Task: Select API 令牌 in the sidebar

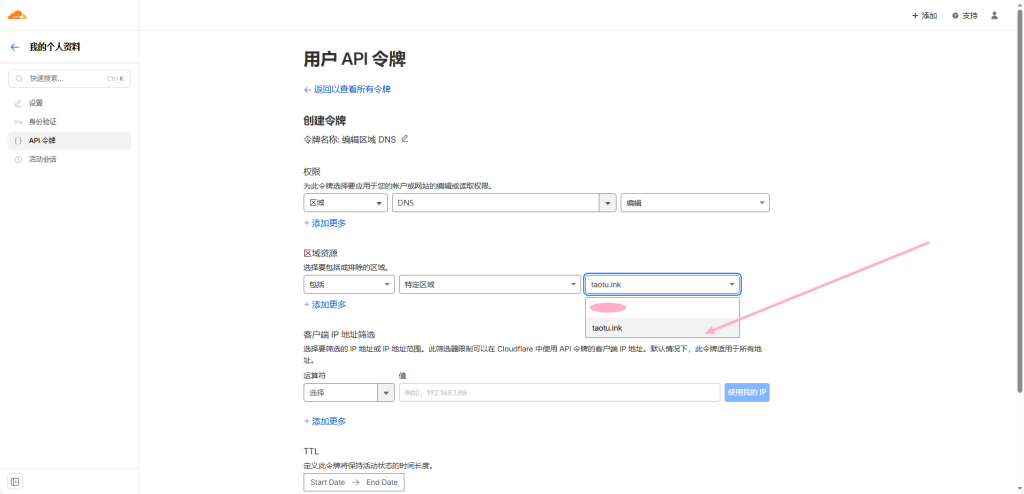Action: (x=42, y=141)
